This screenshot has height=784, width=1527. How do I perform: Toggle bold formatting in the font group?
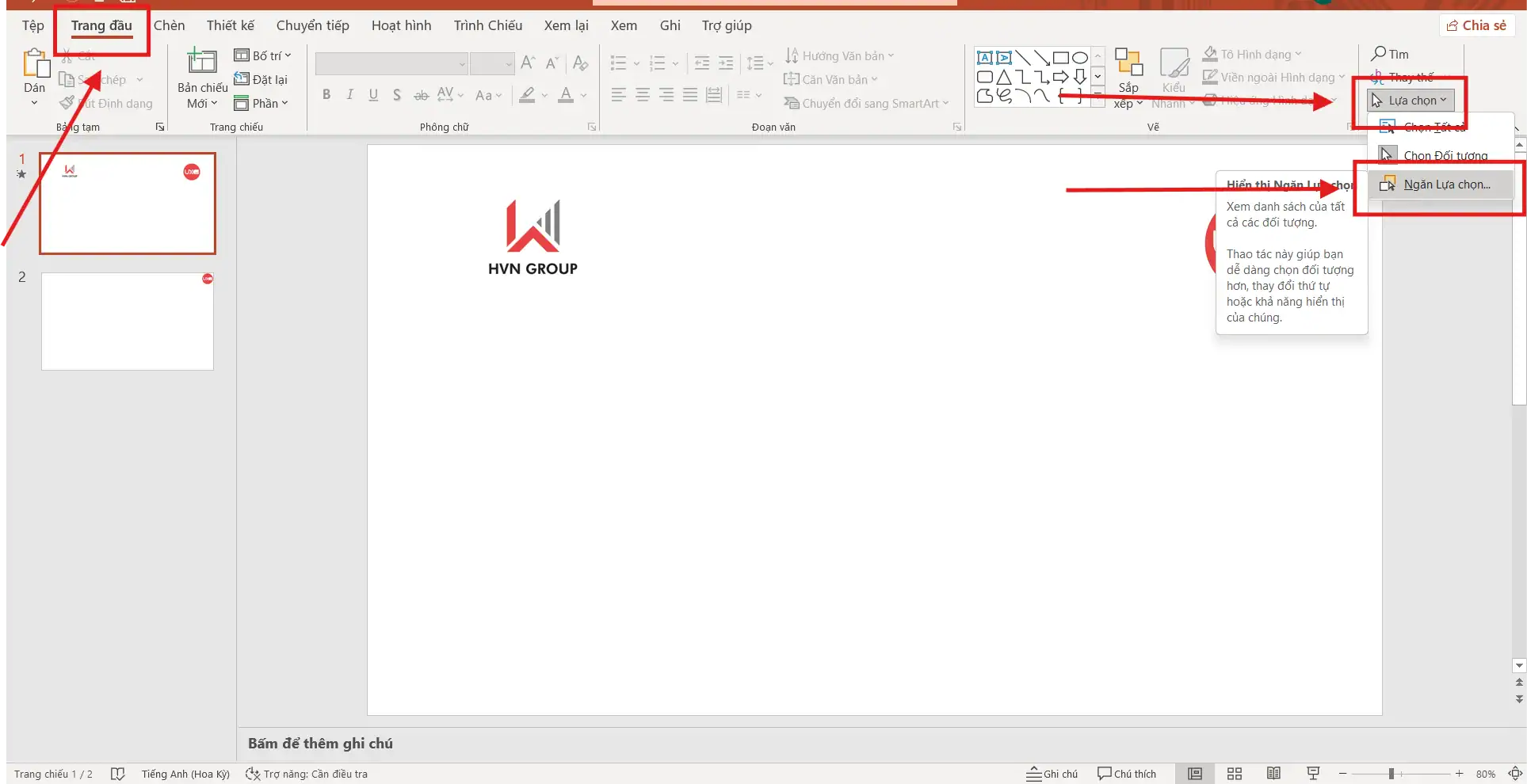pyautogui.click(x=326, y=95)
